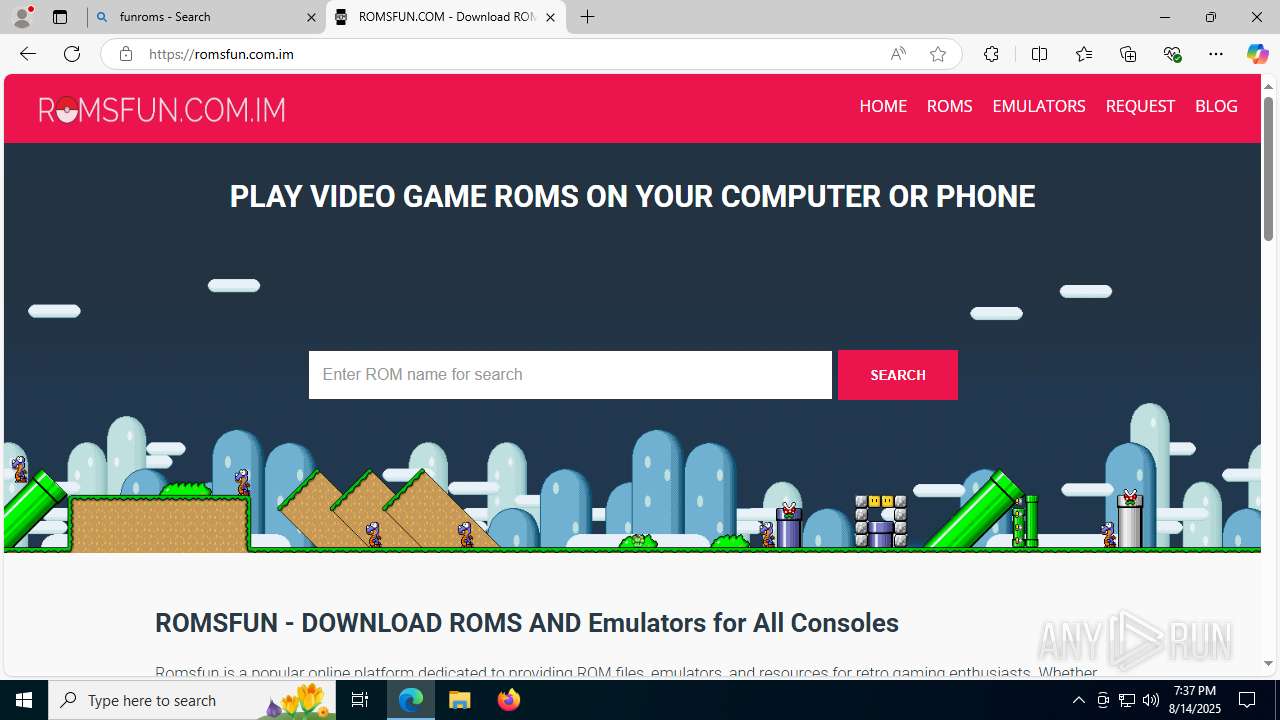This screenshot has height=720, width=1280.
Task: Open the Favorites list
Action: [x=1084, y=54]
